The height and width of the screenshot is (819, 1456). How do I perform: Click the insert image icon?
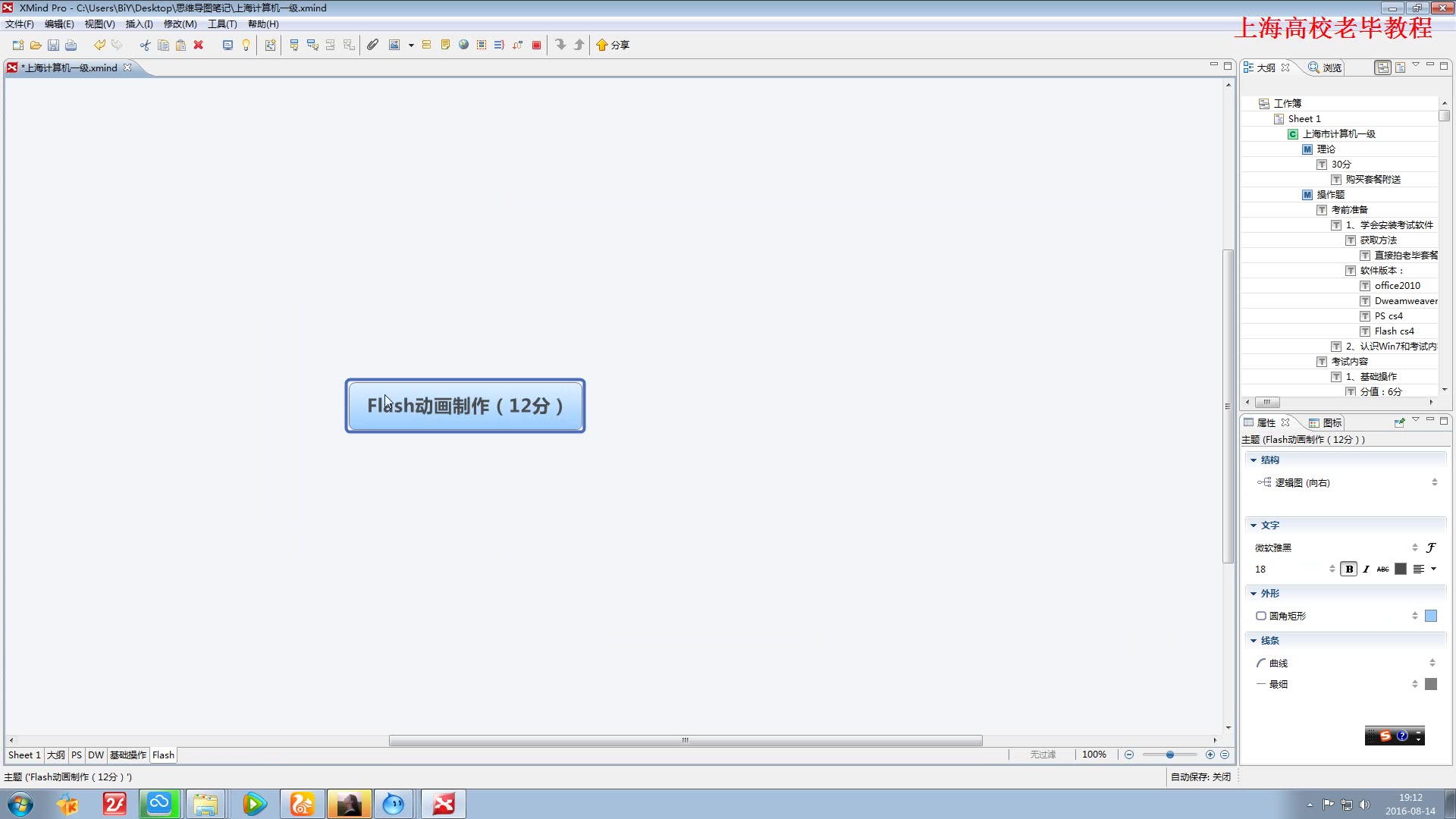pyautogui.click(x=394, y=45)
